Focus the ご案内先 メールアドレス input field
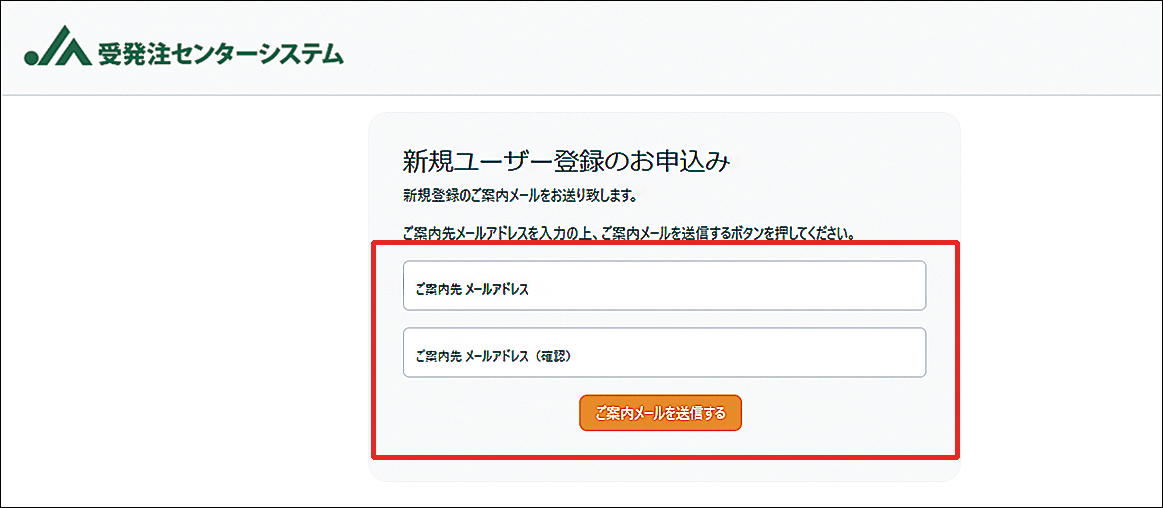The image size is (1163, 508). point(665,286)
